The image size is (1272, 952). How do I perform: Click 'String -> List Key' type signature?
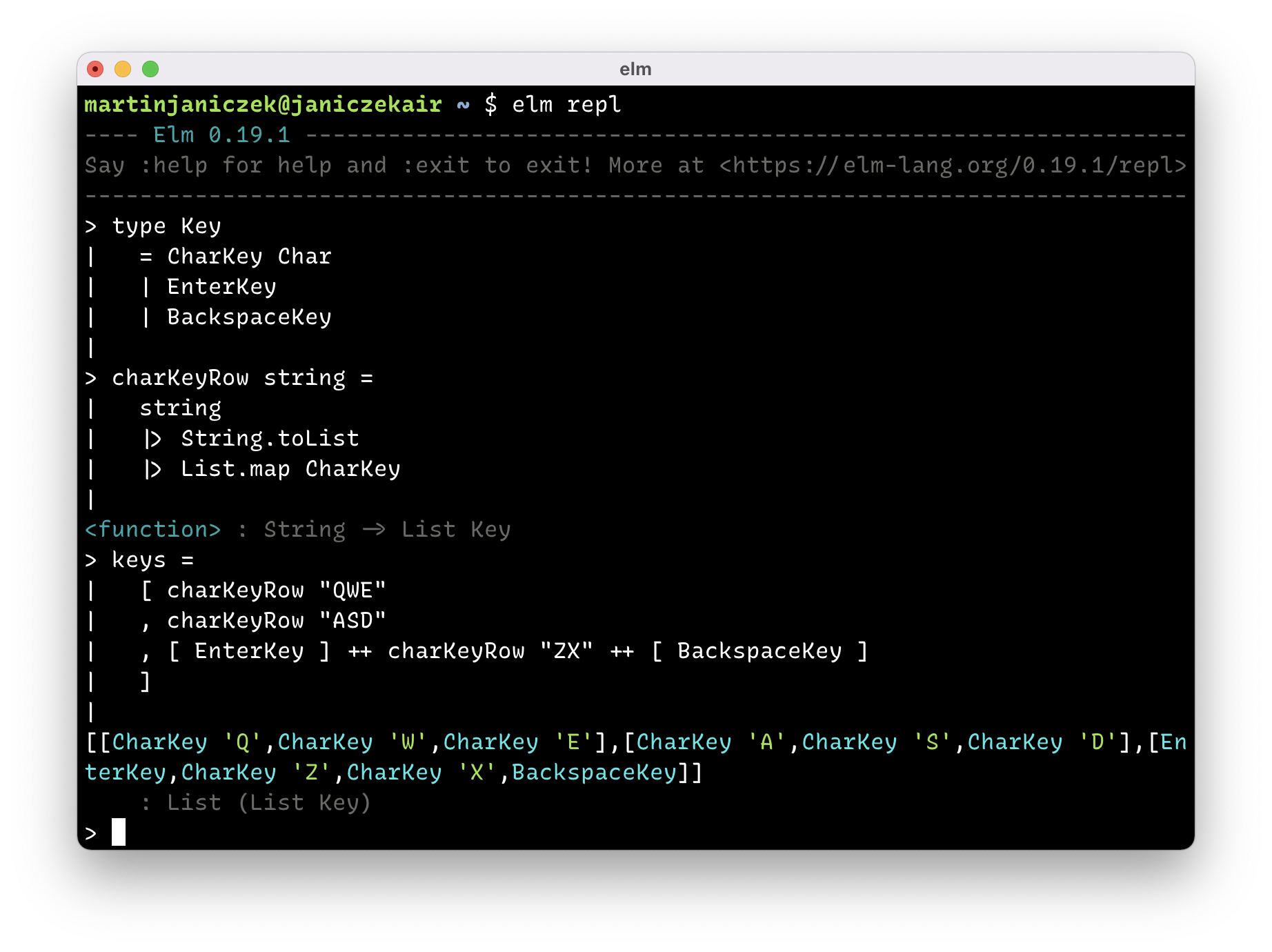click(x=387, y=530)
